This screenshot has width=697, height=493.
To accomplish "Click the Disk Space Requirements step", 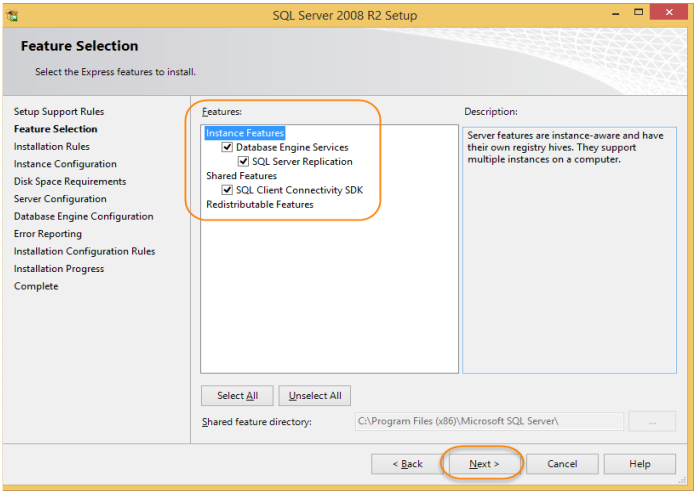I will [x=70, y=181].
